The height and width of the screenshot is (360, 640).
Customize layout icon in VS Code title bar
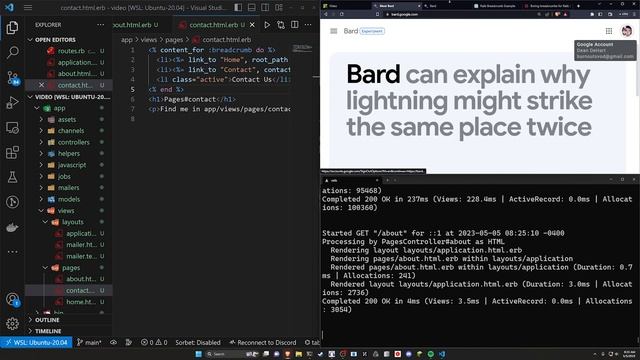tap(279, 7)
